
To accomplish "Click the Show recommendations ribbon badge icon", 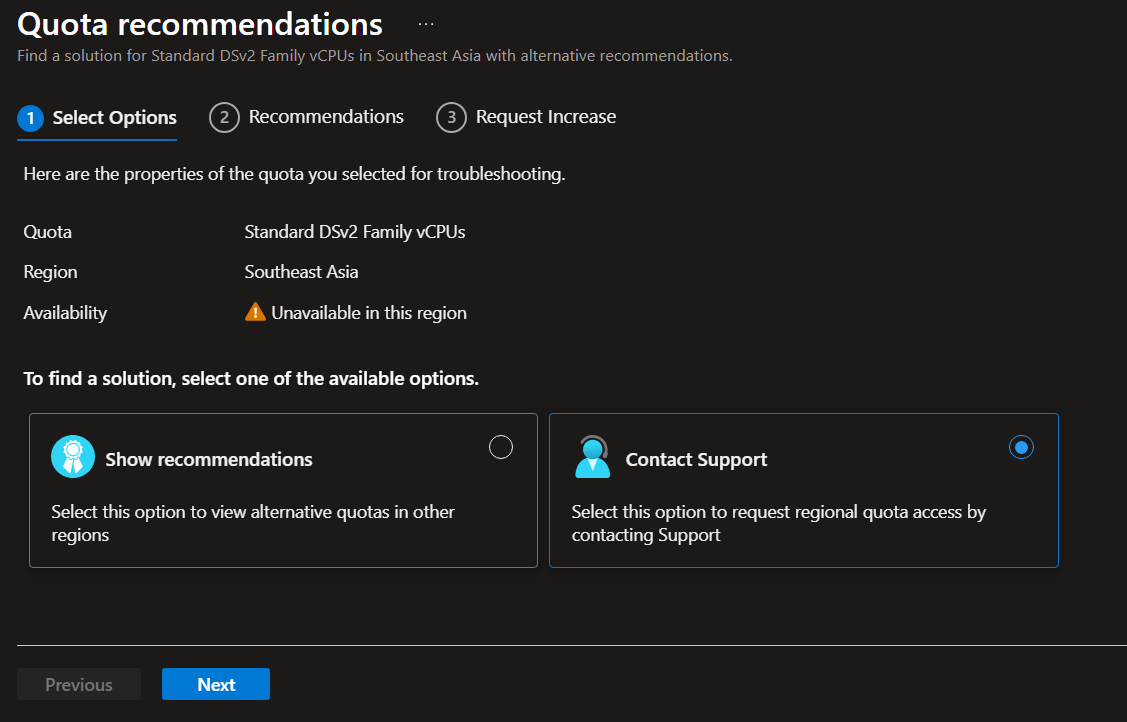I will (73, 457).
